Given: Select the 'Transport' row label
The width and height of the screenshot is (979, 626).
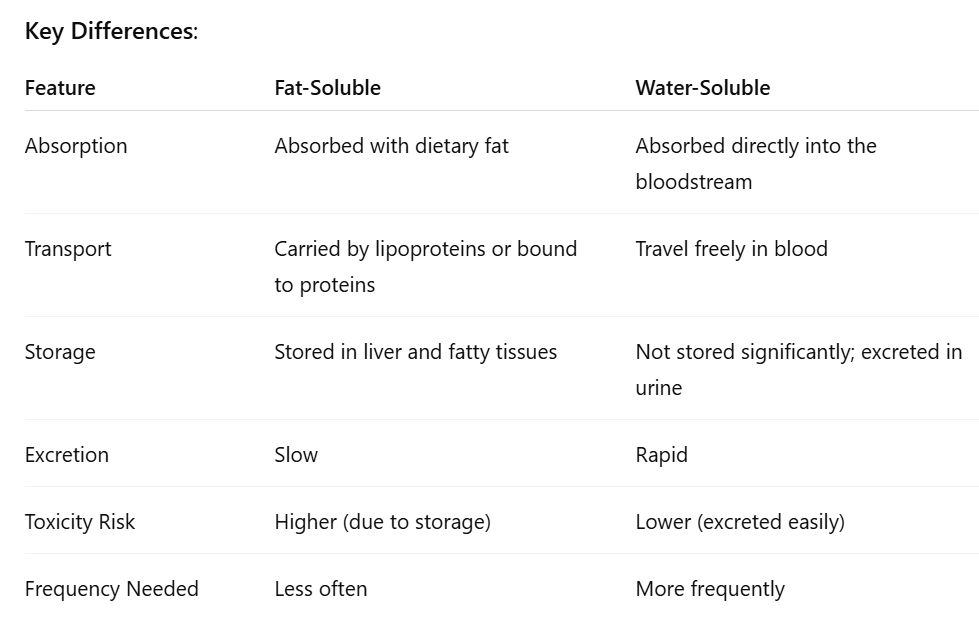Looking at the screenshot, I should pyautogui.click(x=68, y=249).
